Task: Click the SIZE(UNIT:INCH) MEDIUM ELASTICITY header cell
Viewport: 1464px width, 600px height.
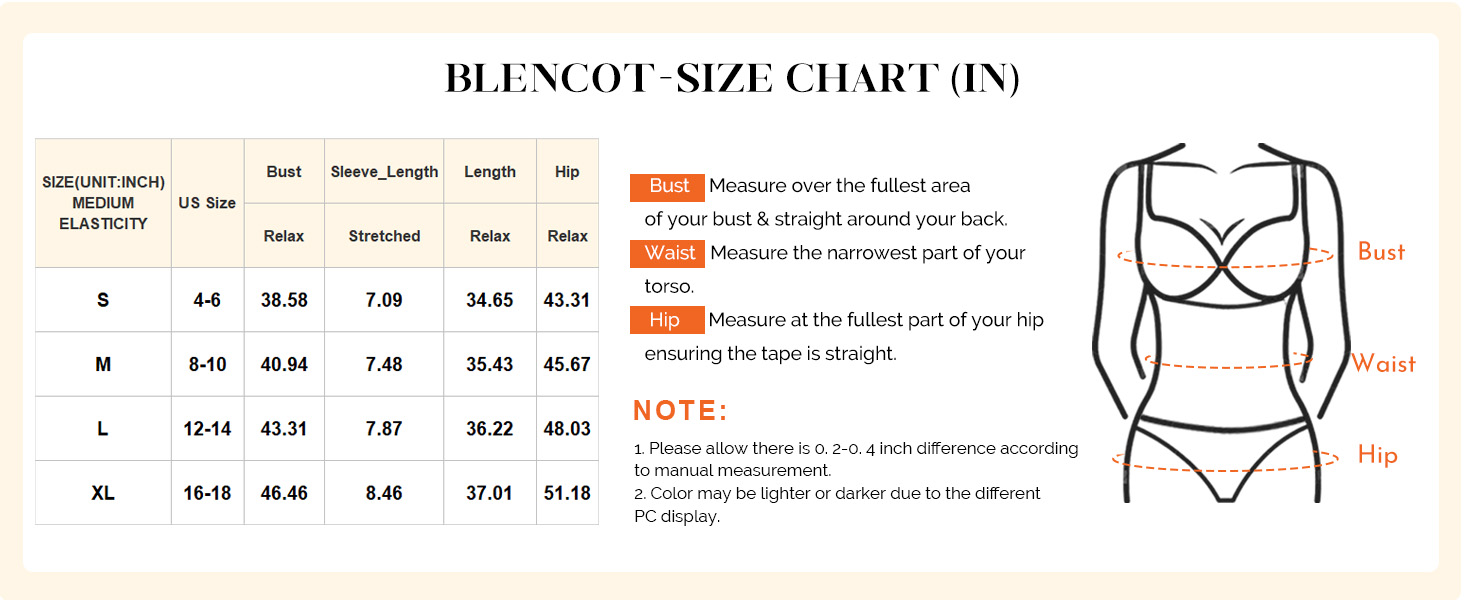Action: (x=103, y=203)
